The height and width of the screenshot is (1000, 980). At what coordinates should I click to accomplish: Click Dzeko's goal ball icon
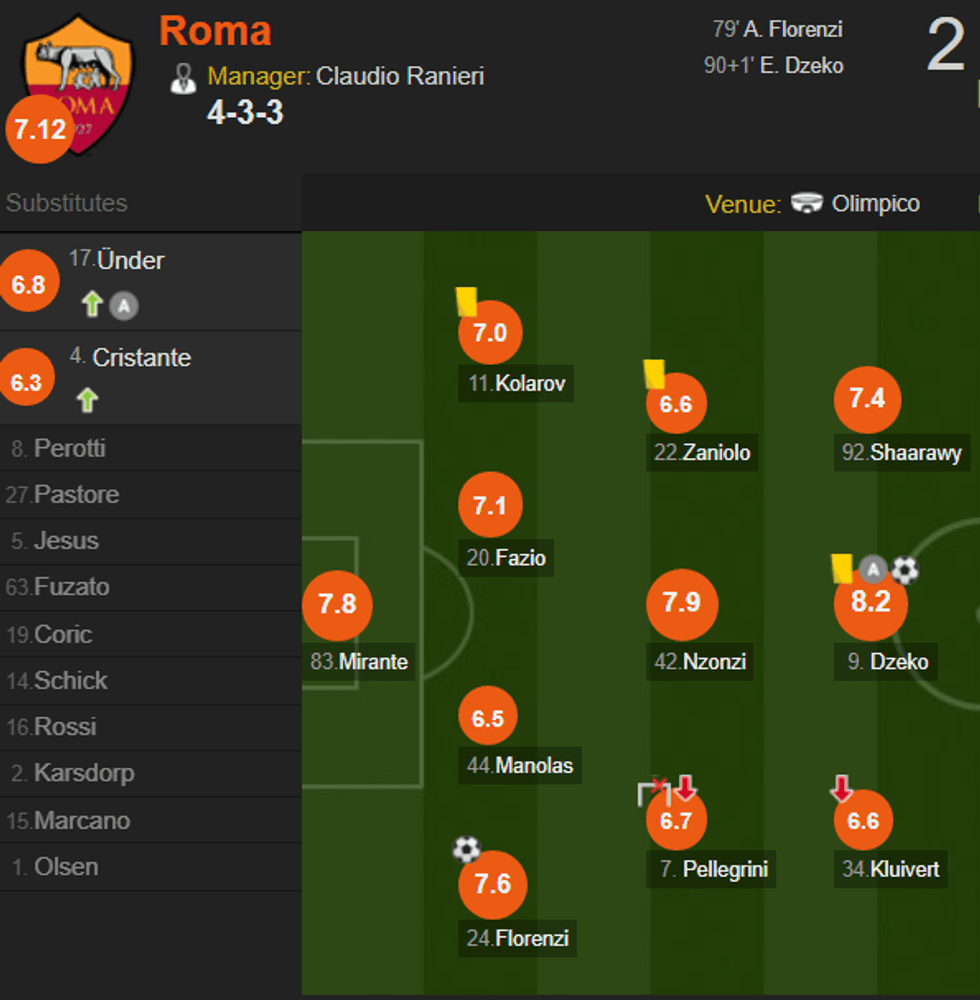tap(904, 570)
